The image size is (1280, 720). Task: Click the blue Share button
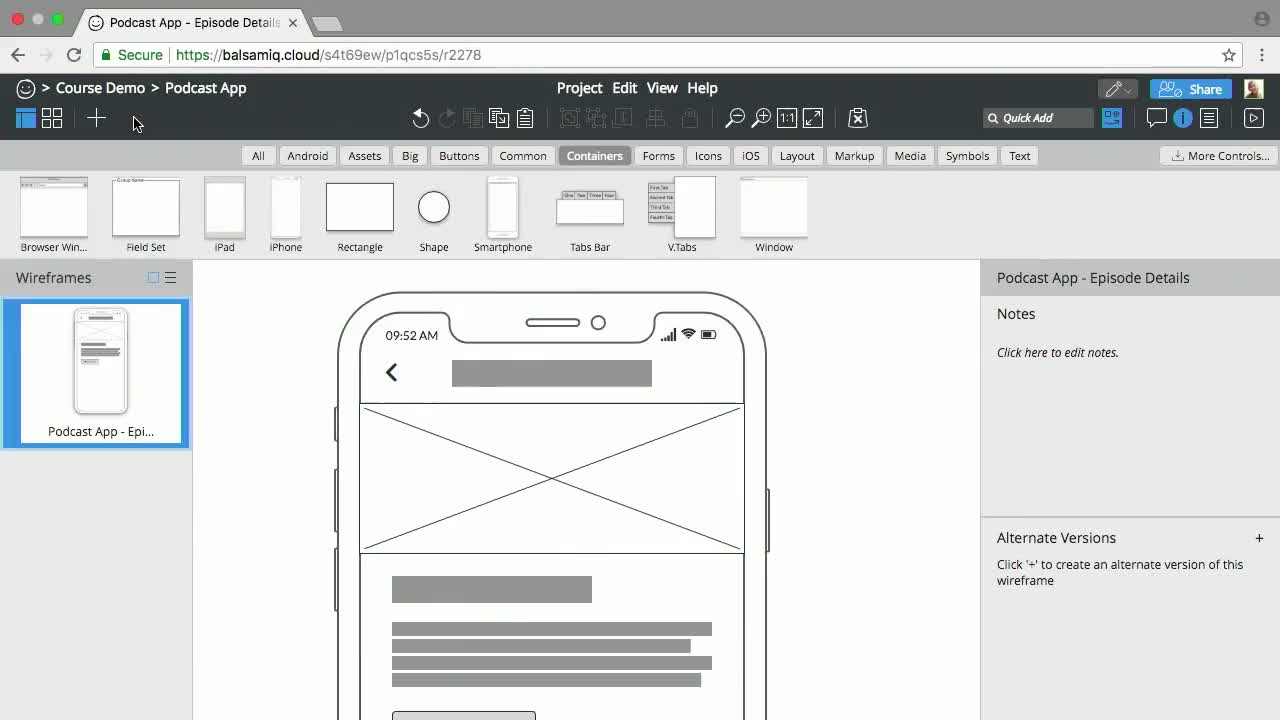(1190, 89)
